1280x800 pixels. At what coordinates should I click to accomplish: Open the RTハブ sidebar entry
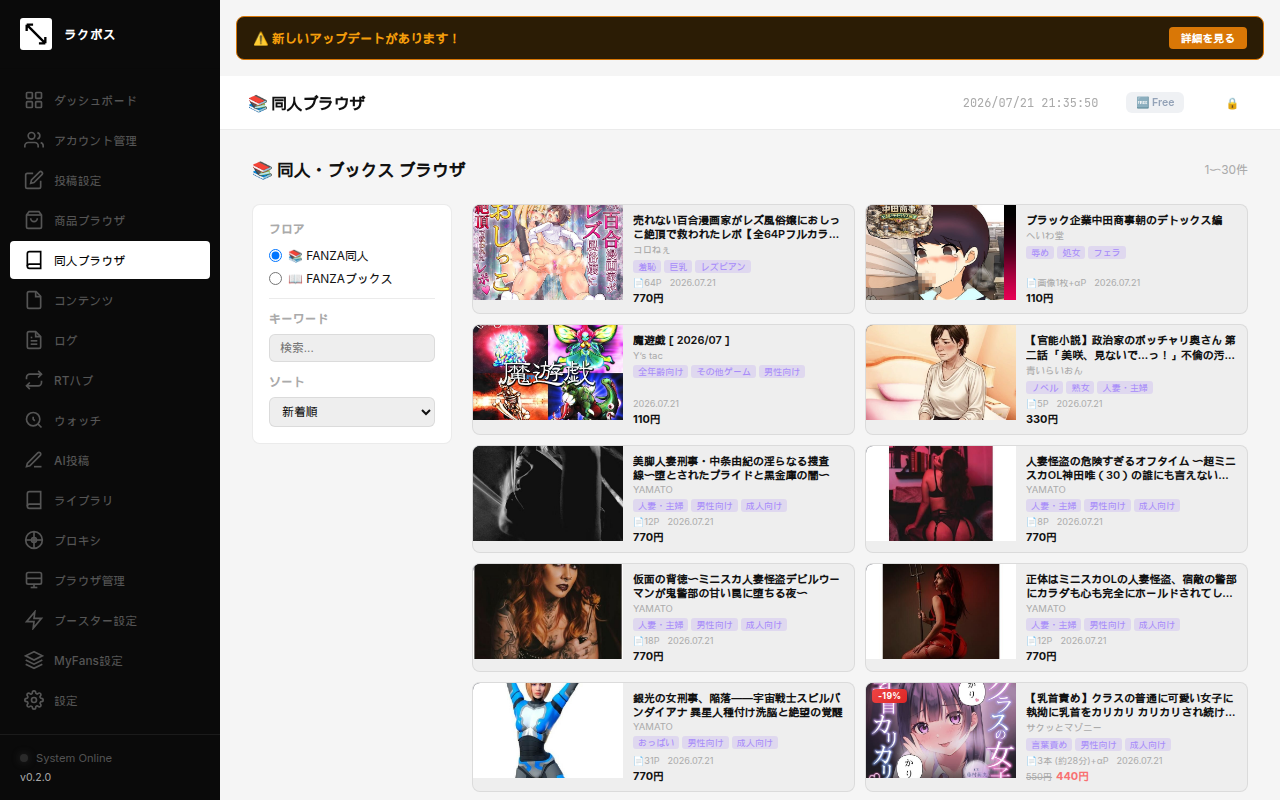[110, 380]
